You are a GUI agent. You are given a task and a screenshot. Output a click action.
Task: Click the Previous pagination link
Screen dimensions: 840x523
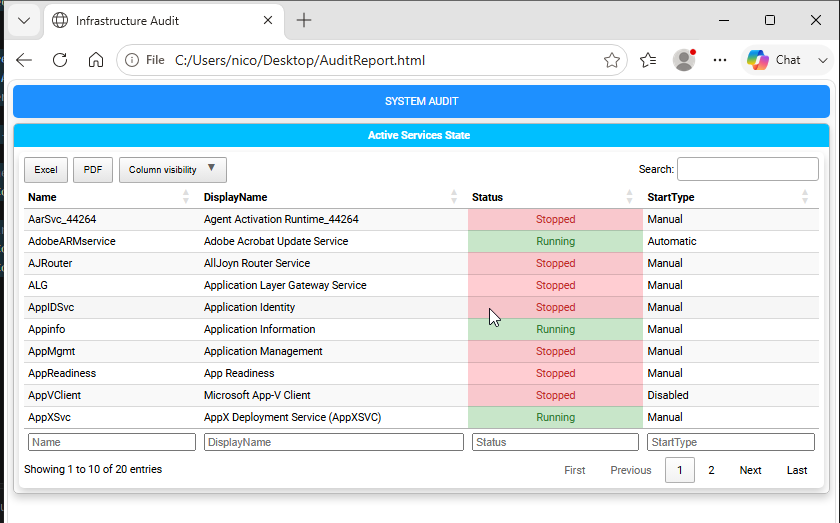(x=631, y=470)
